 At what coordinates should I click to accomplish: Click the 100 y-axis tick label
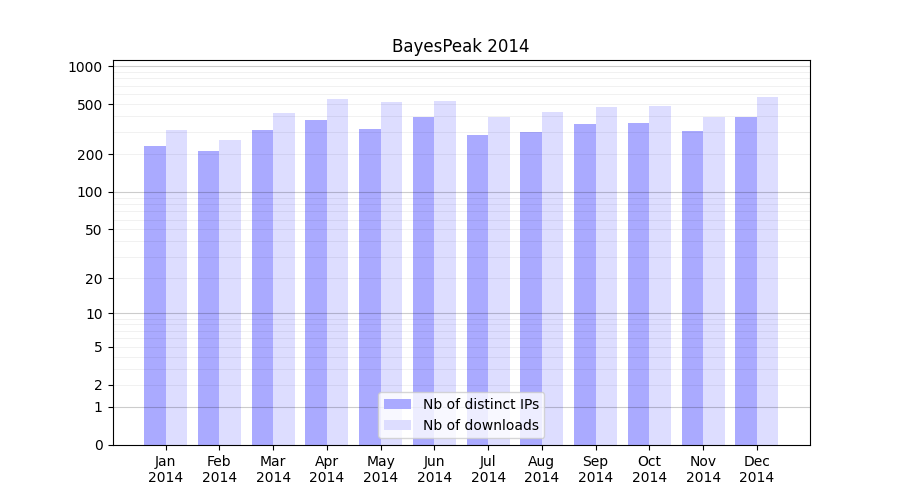click(89, 192)
